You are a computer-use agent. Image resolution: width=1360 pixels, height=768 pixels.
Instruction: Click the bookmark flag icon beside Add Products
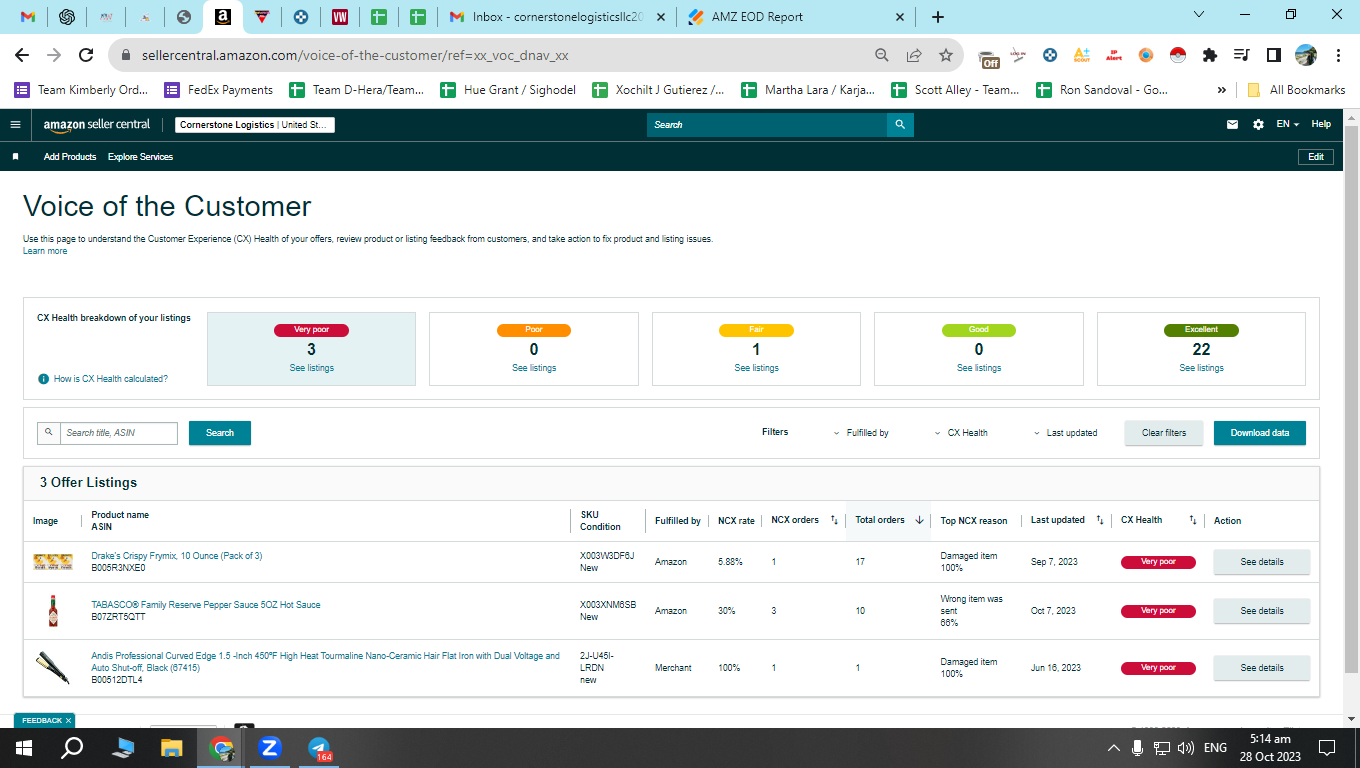pos(15,157)
